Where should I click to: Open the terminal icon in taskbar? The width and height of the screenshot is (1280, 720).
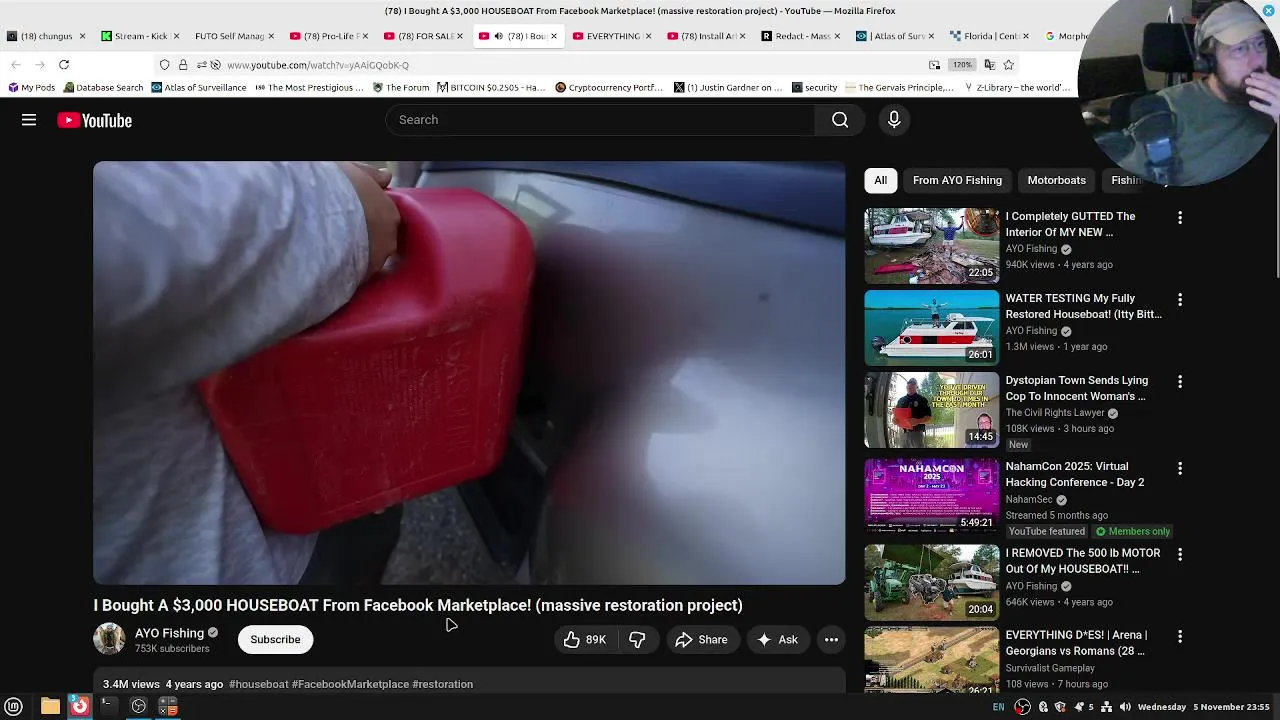pyautogui.click(x=108, y=707)
